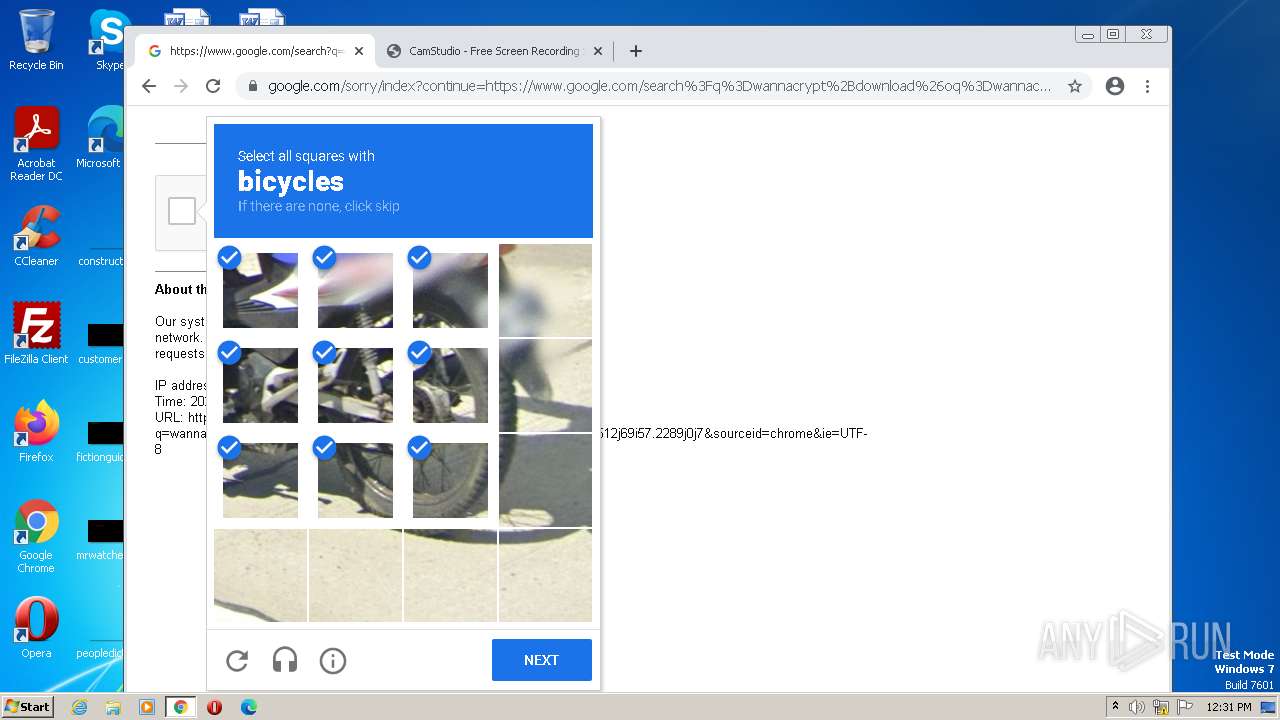Reload the page with the refresh icon
Screen dimensions: 1280x720
coord(213,86)
